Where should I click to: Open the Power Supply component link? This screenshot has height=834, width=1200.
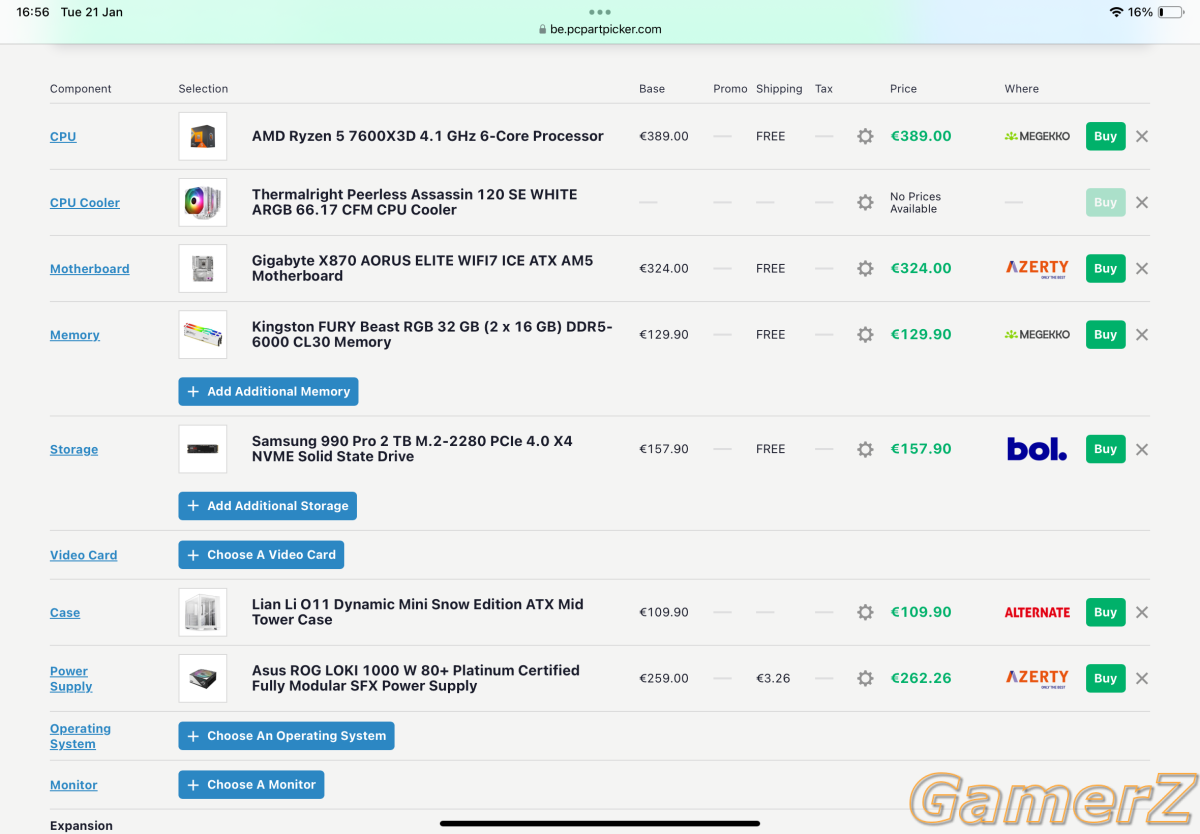(x=71, y=679)
